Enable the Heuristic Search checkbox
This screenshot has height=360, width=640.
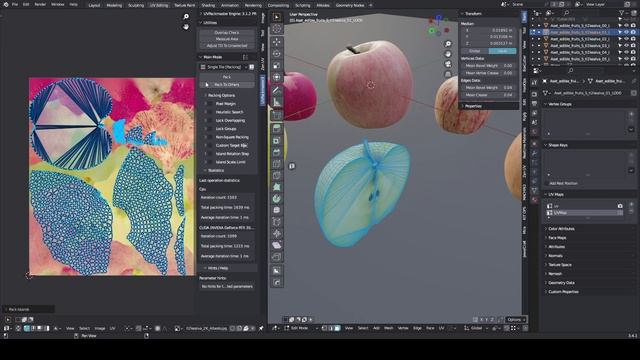point(210,112)
